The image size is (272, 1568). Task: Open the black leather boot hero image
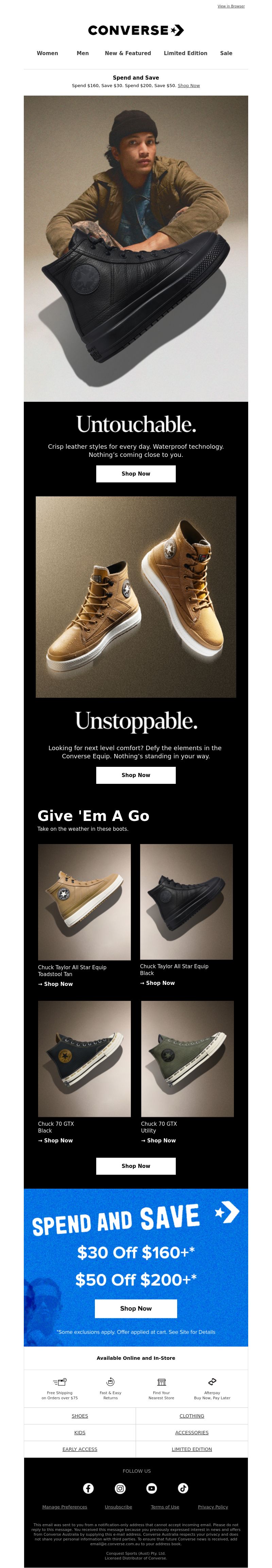[x=136, y=248]
